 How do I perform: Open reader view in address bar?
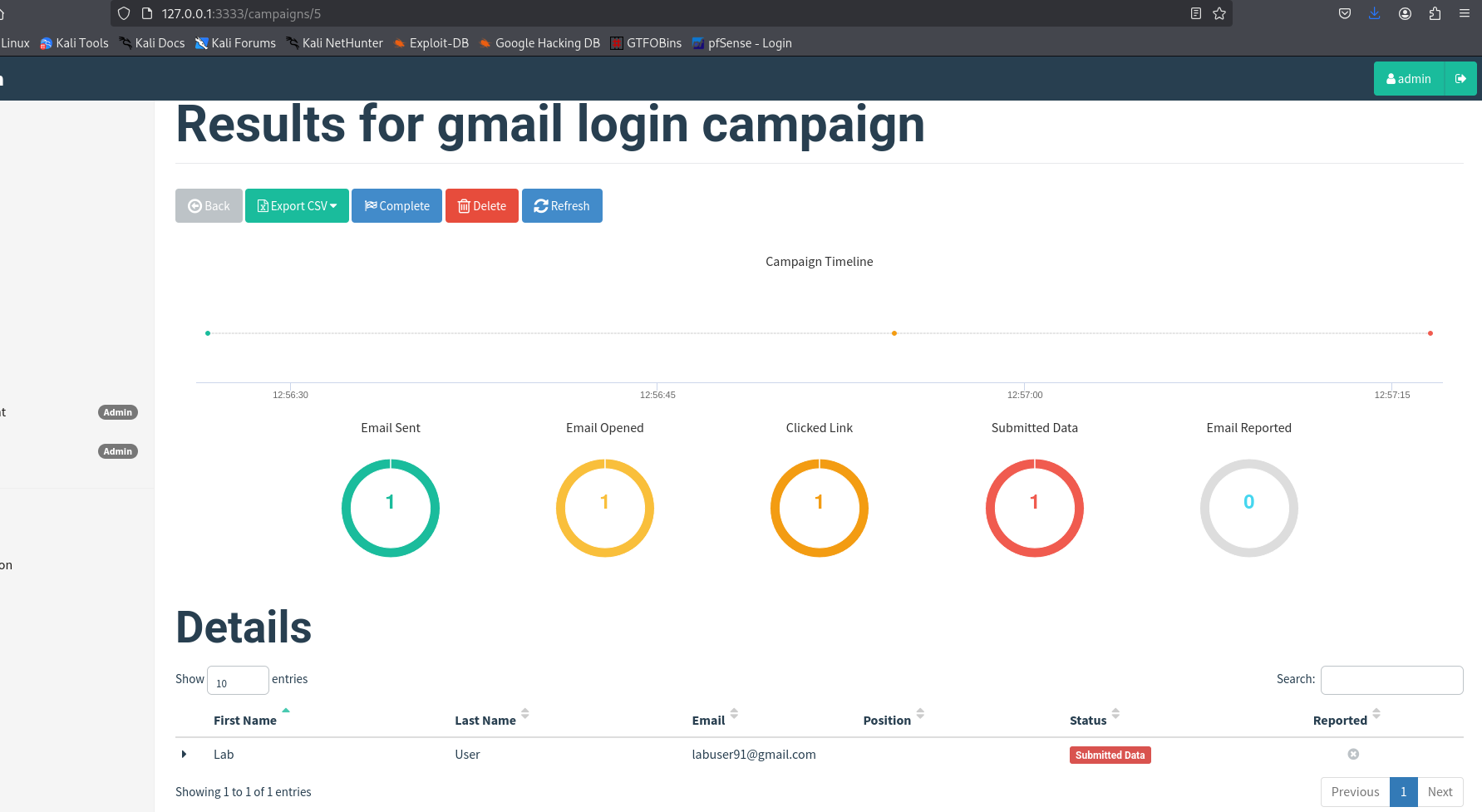pyautogui.click(x=1195, y=13)
